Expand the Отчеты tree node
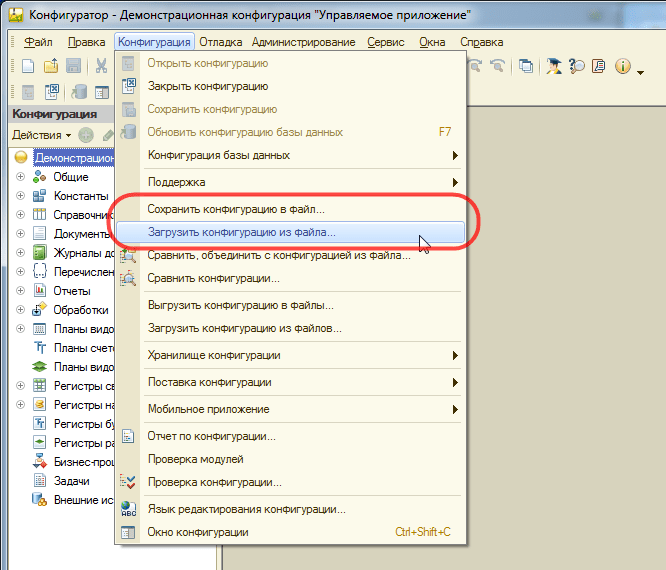This screenshot has width=666, height=570. 20,291
